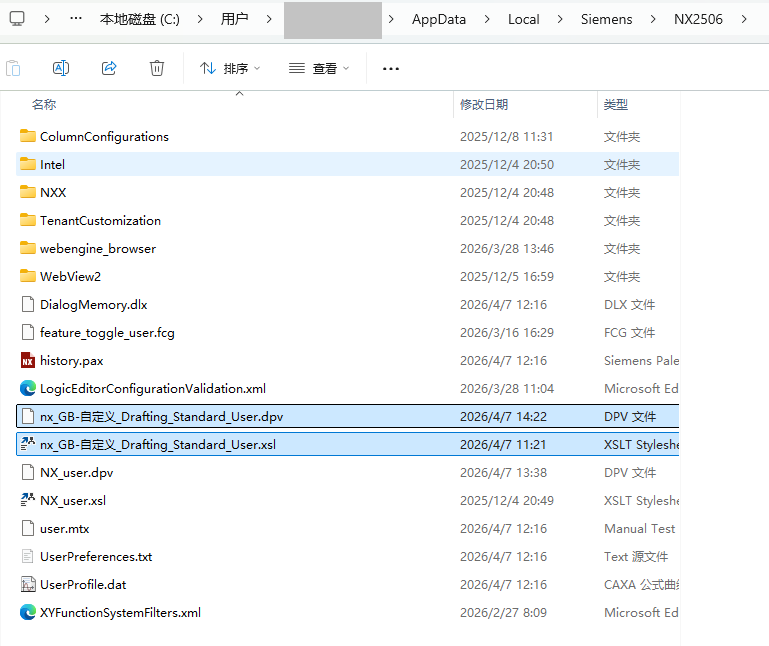Viewport: 769px width, 646px height.
Task: Click the date 2025/12/8 11:31
Action: pos(507,136)
